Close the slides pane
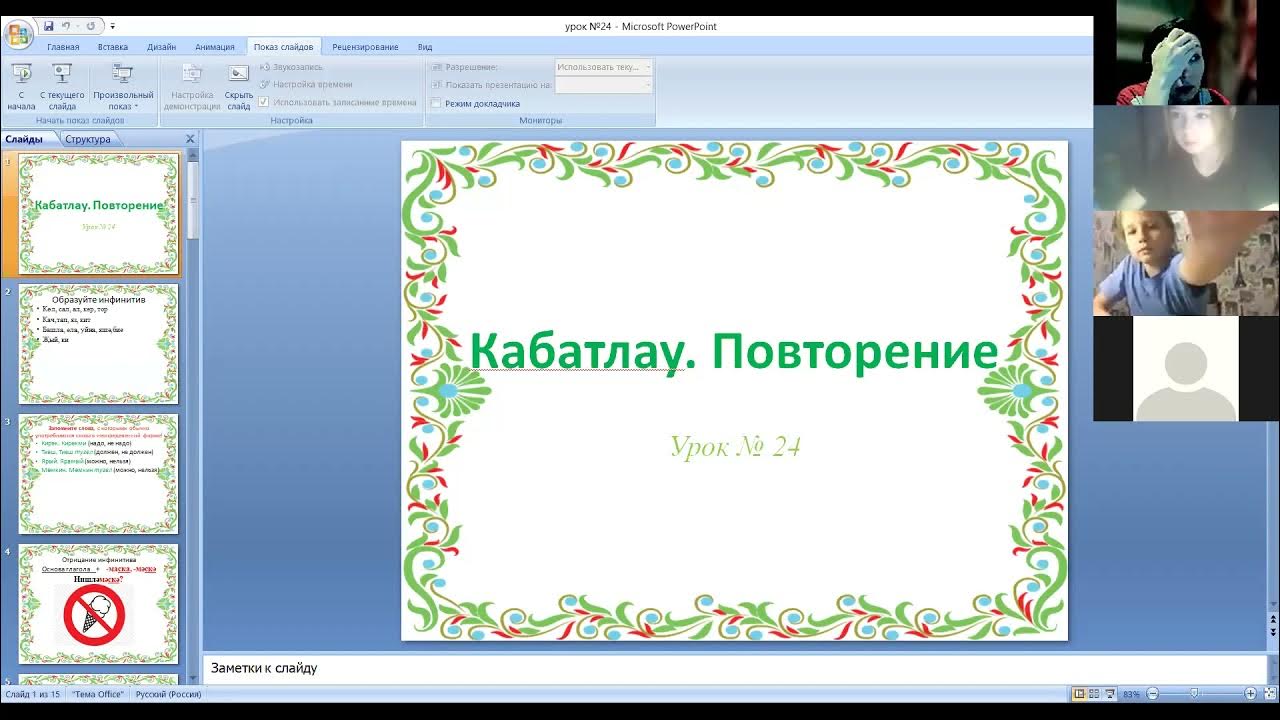This screenshot has width=1280, height=720. click(190, 139)
